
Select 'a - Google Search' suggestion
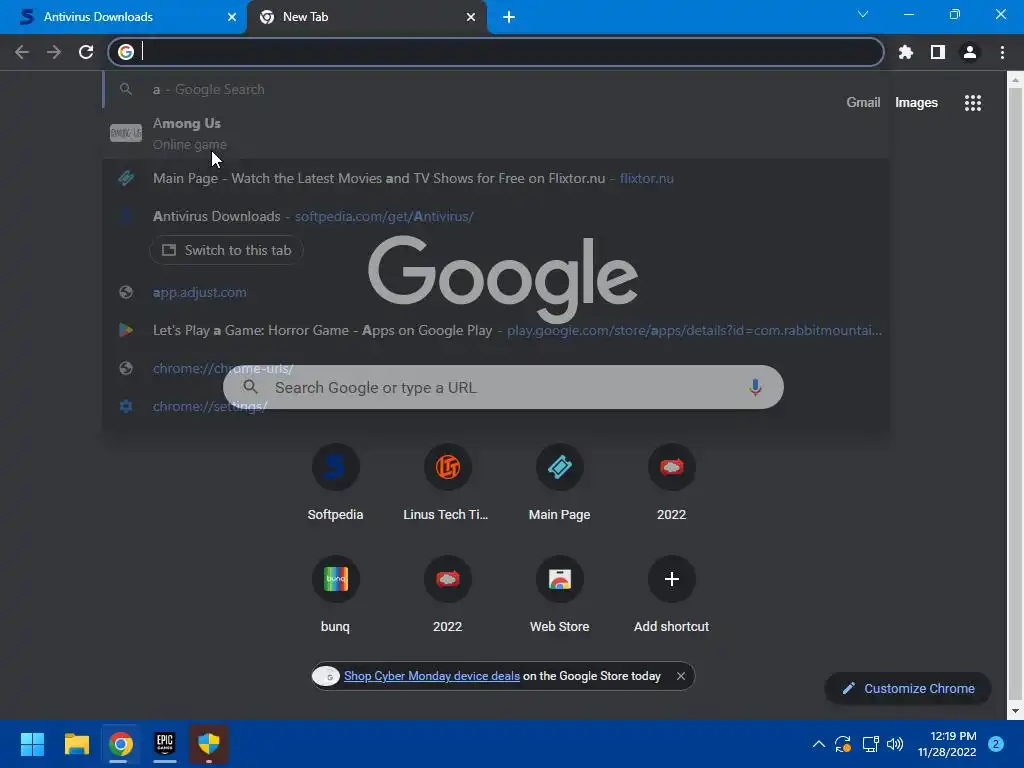pyautogui.click(x=496, y=89)
